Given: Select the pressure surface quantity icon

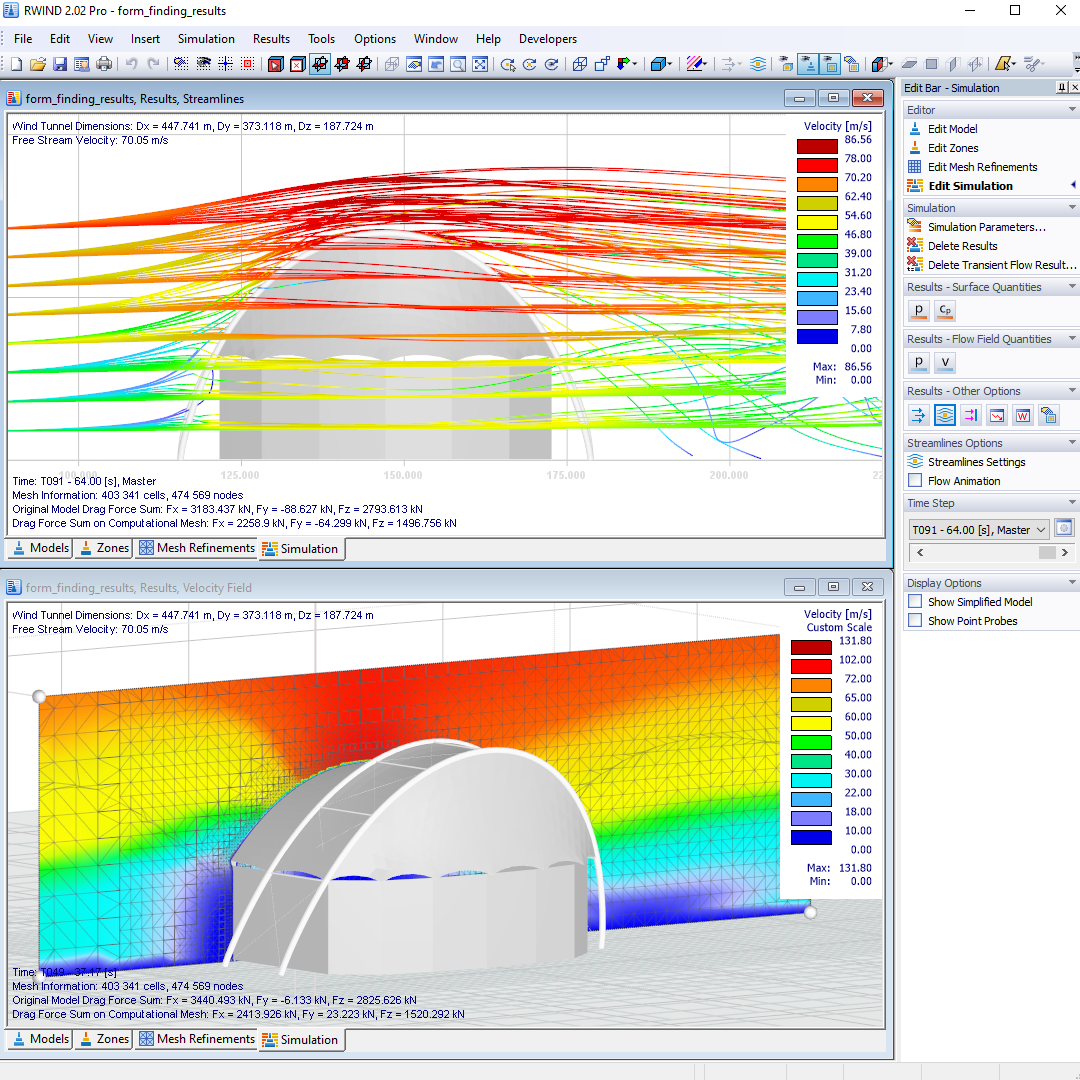Looking at the screenshot, I should (x=918, y=310).
